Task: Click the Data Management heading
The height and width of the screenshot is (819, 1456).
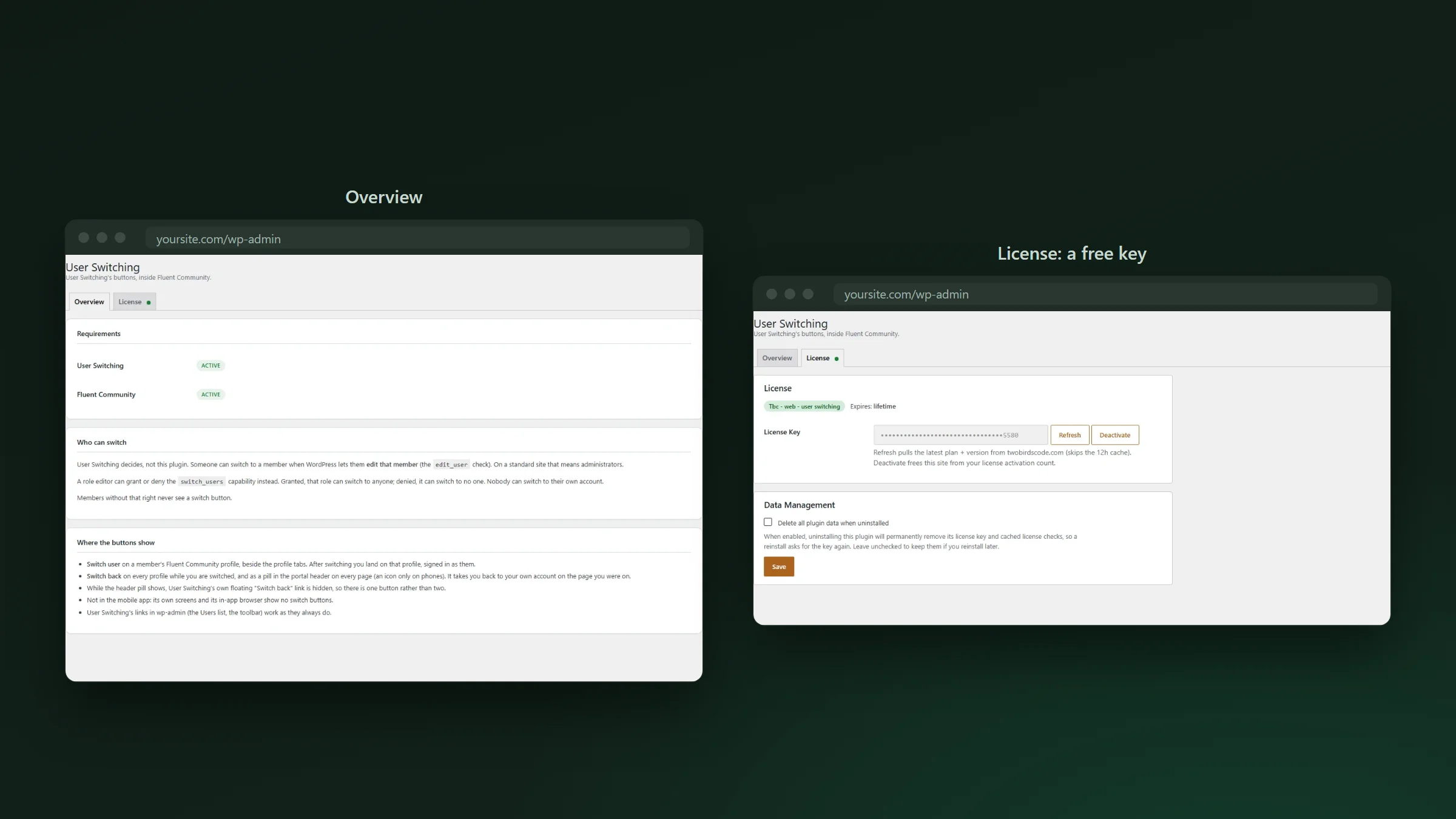Action: coord(799,505)
